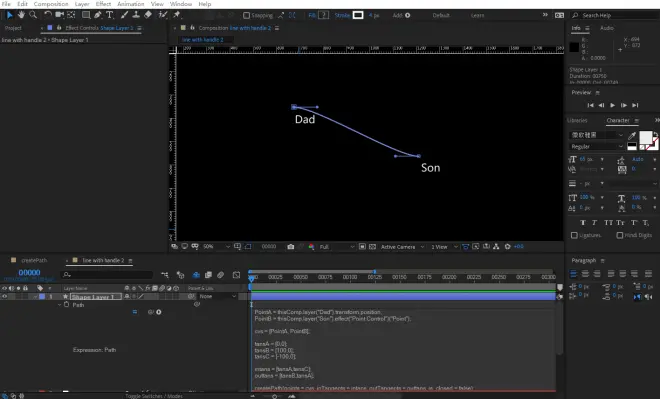Select the Pen tool
This screenshot has height=399, width=660.
(98, 15)
